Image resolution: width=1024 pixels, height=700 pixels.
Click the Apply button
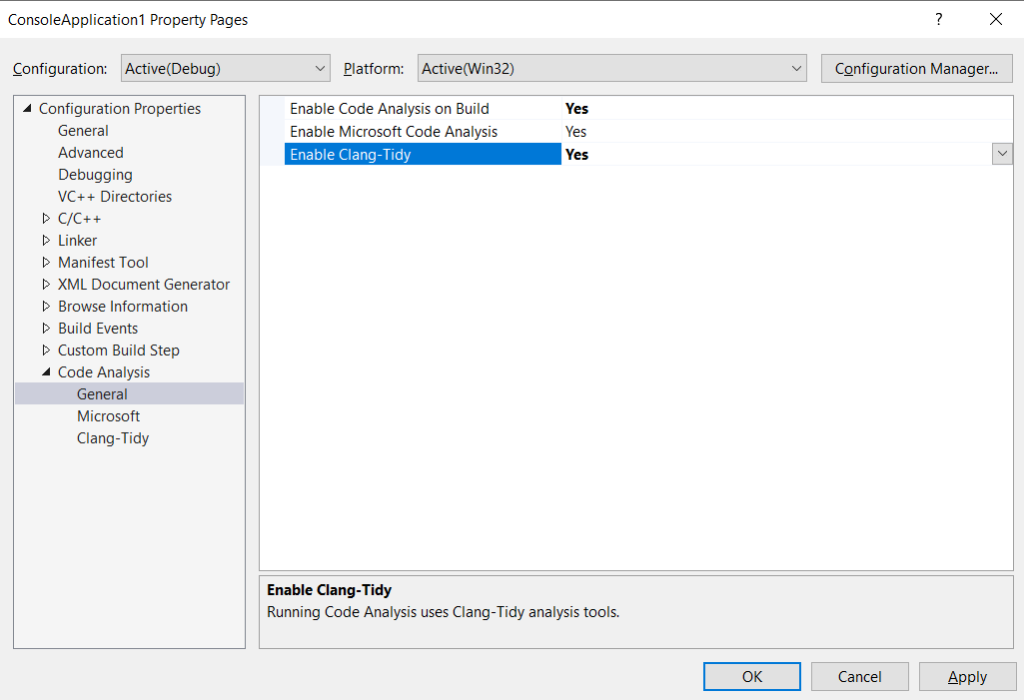pos(967,677)
